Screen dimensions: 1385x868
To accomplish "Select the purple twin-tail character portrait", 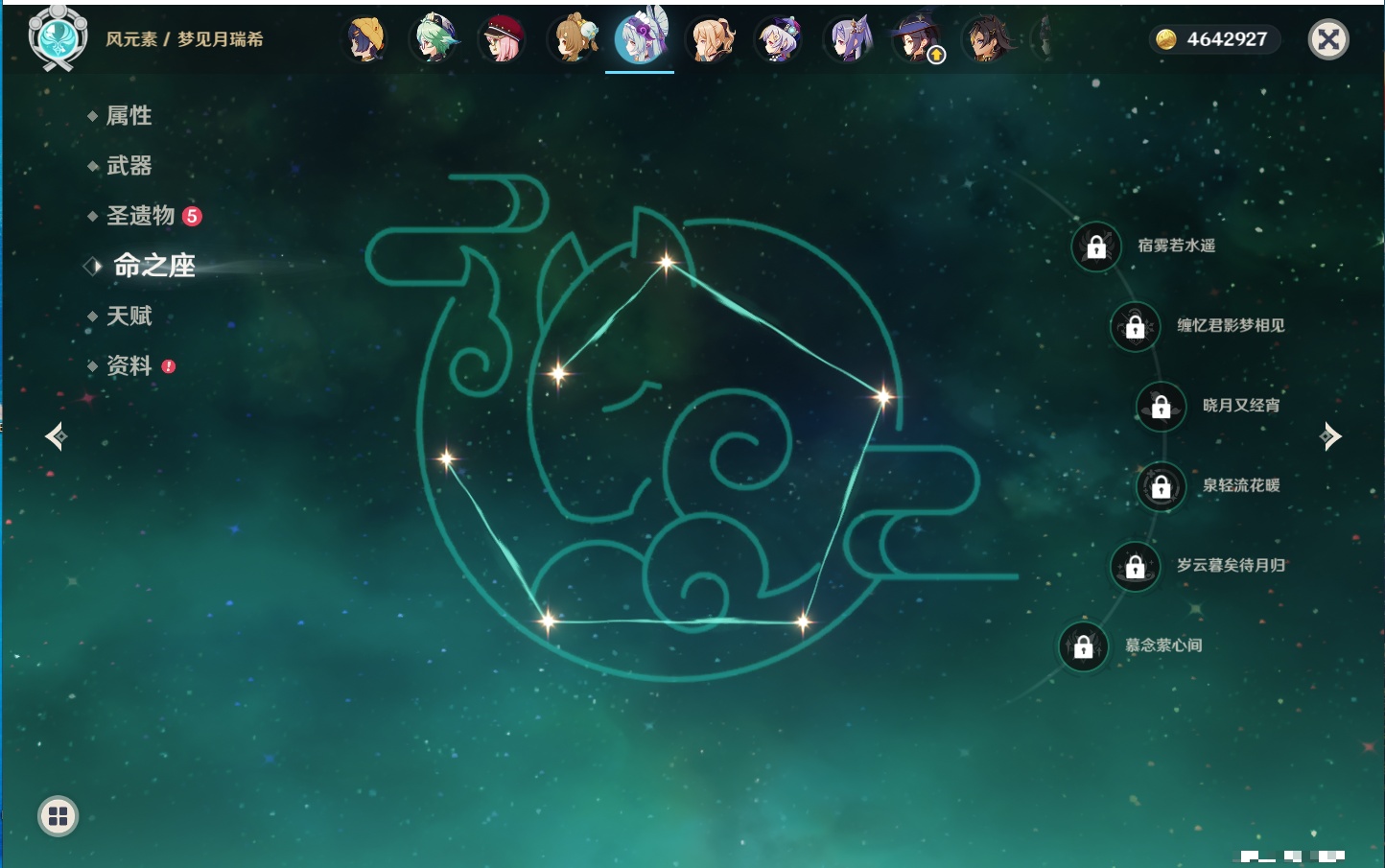I will coord(849,39).
